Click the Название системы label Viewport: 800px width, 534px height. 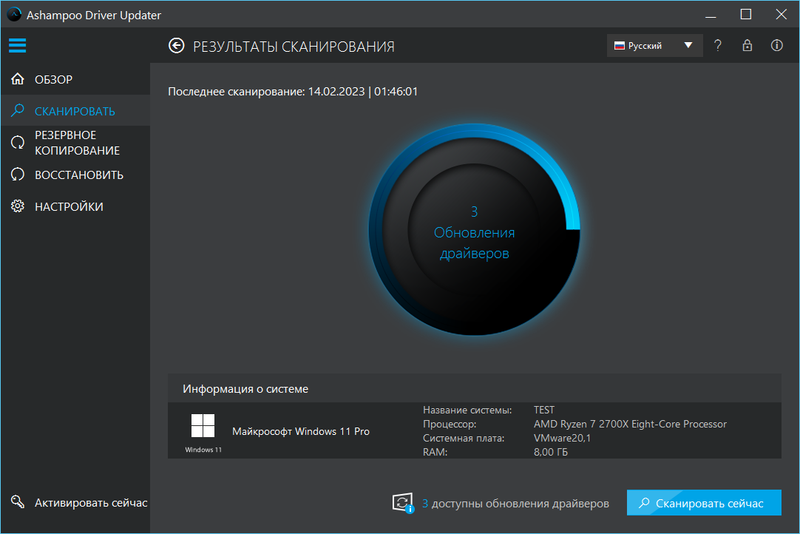[x=467, y=410]
